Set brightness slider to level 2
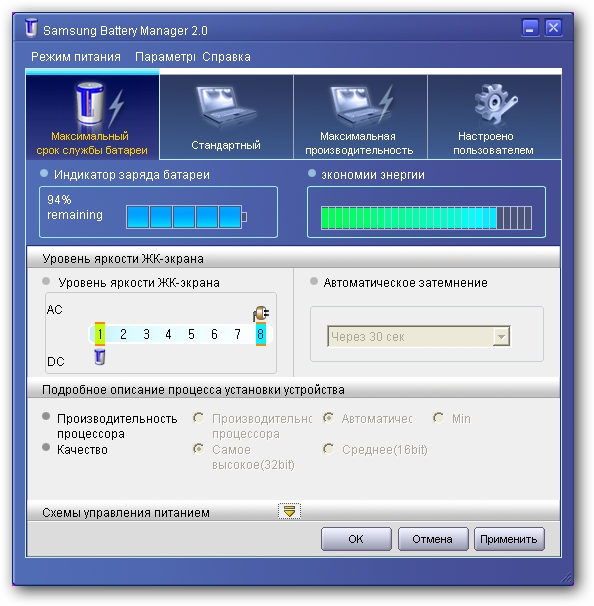Screen dimensions: 594x606 click(x=123, y=334)
